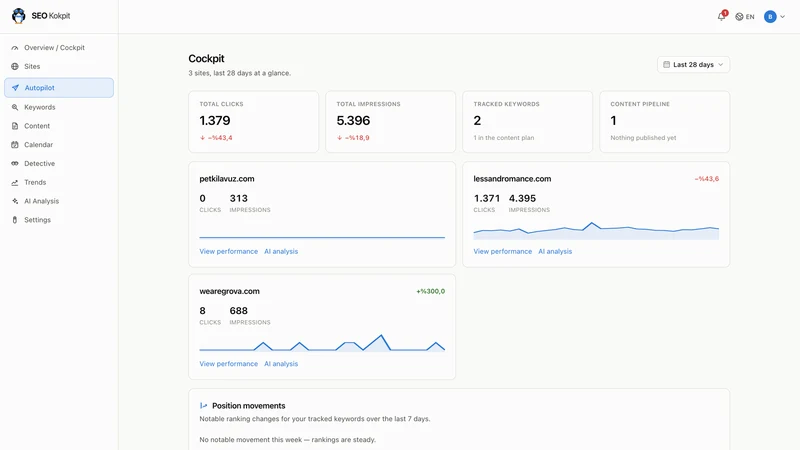Click the Total Clicks card showing 1.379
The height and width of the screenshot is (450, 800).
tap(254, 122)
